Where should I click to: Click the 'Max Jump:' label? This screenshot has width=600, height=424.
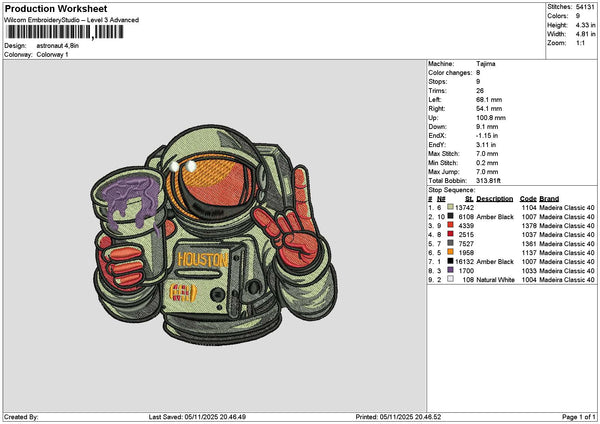pyautogui.click(x=444, y=172)
